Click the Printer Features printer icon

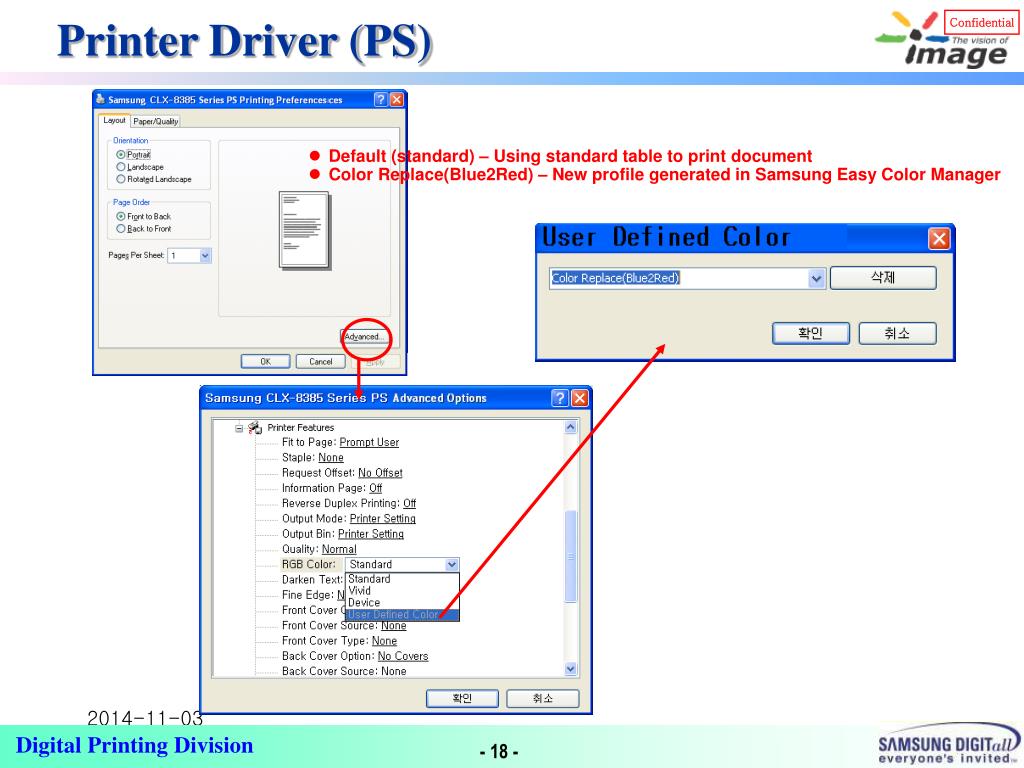tap(255, 428)
